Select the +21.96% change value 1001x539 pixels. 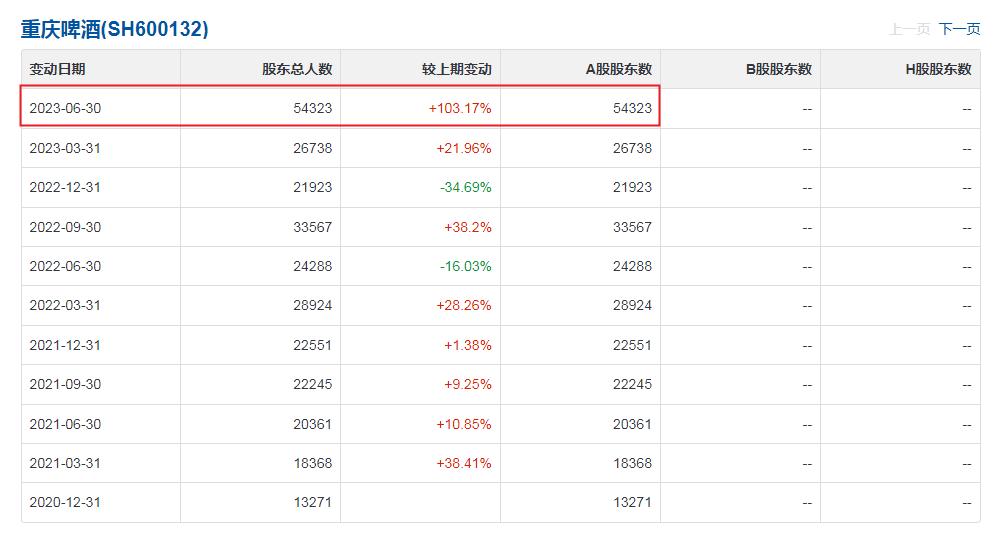[463, 148]
